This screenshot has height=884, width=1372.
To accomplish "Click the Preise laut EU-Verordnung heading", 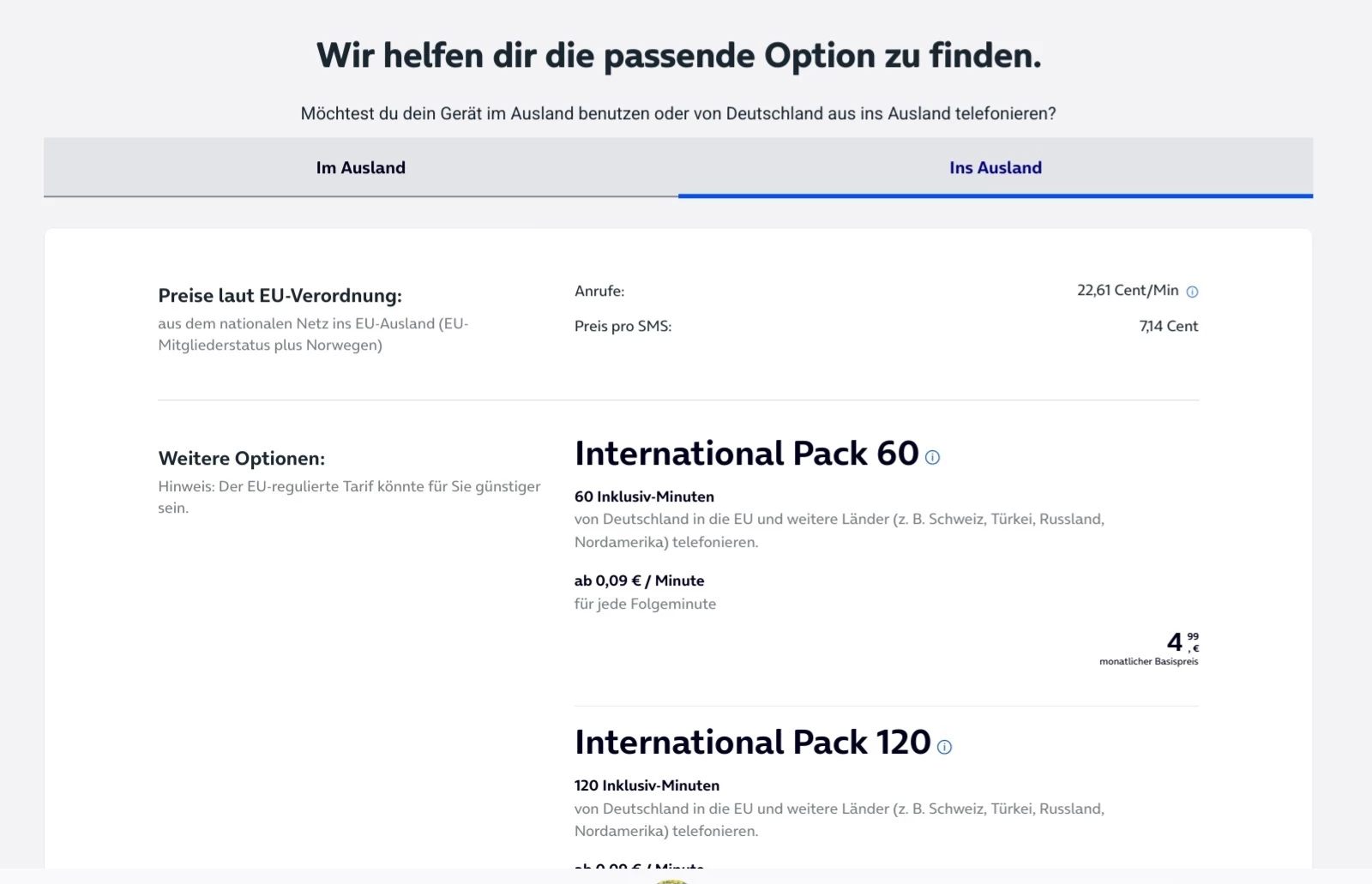I will (x=280, y=296).
